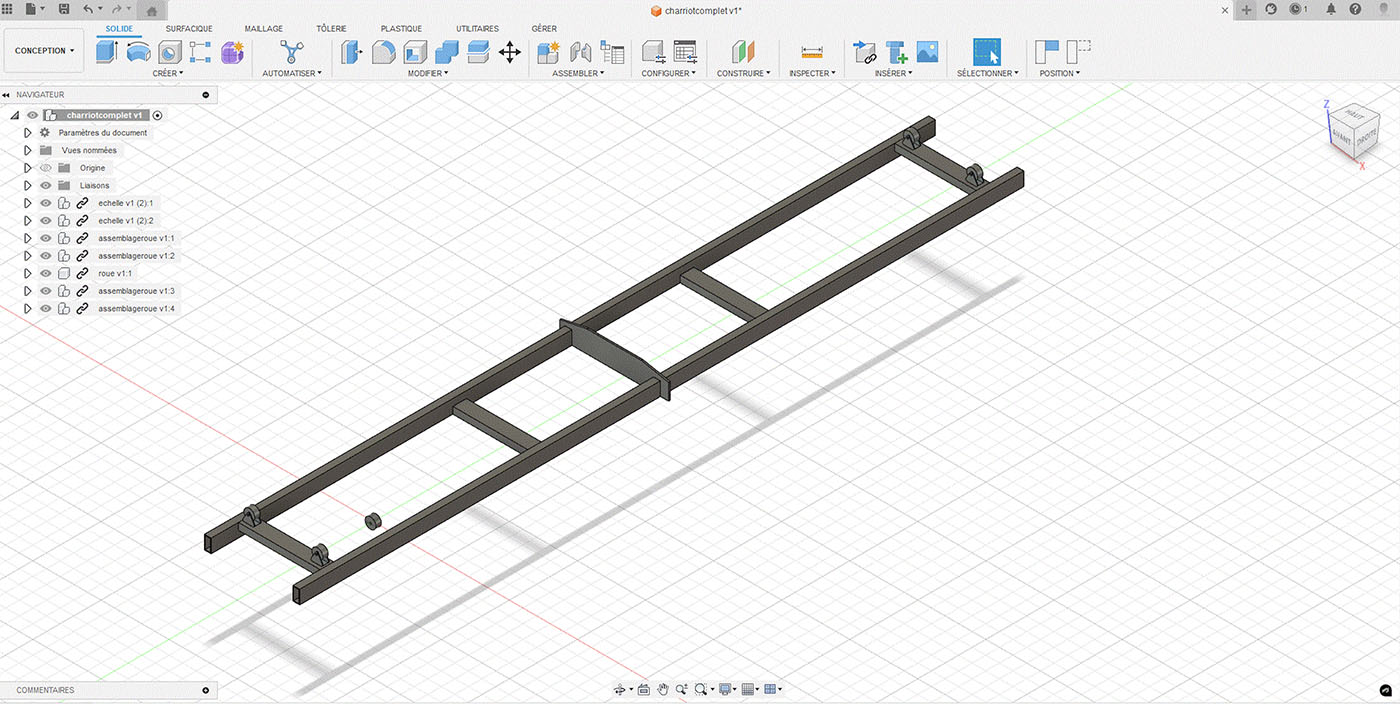Screen dimensions: 1400x704
Task: Select the Revolve tool in Créer
Action: coord(139,52)
